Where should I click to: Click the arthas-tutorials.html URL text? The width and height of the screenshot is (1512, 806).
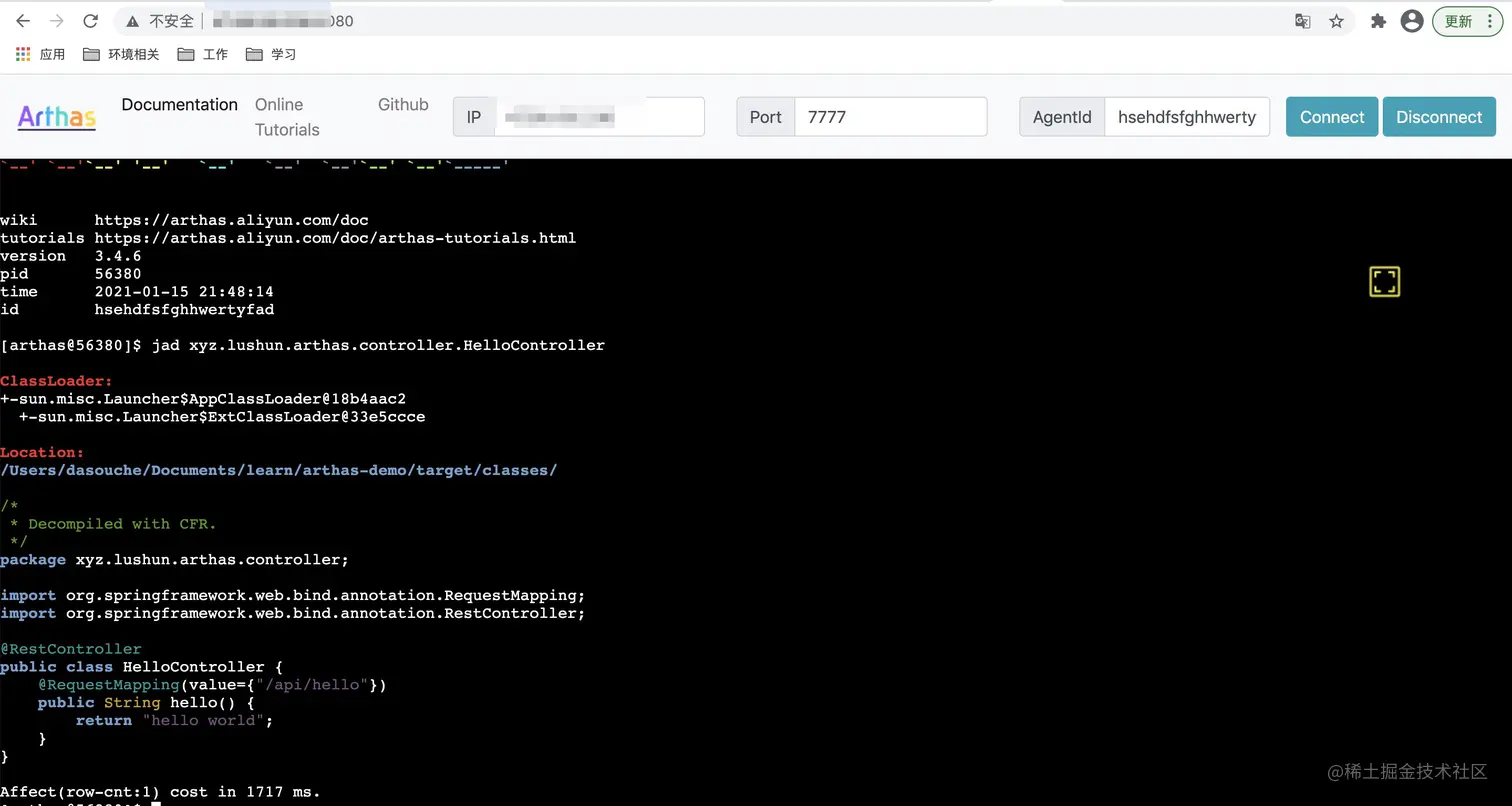point(335,238)
